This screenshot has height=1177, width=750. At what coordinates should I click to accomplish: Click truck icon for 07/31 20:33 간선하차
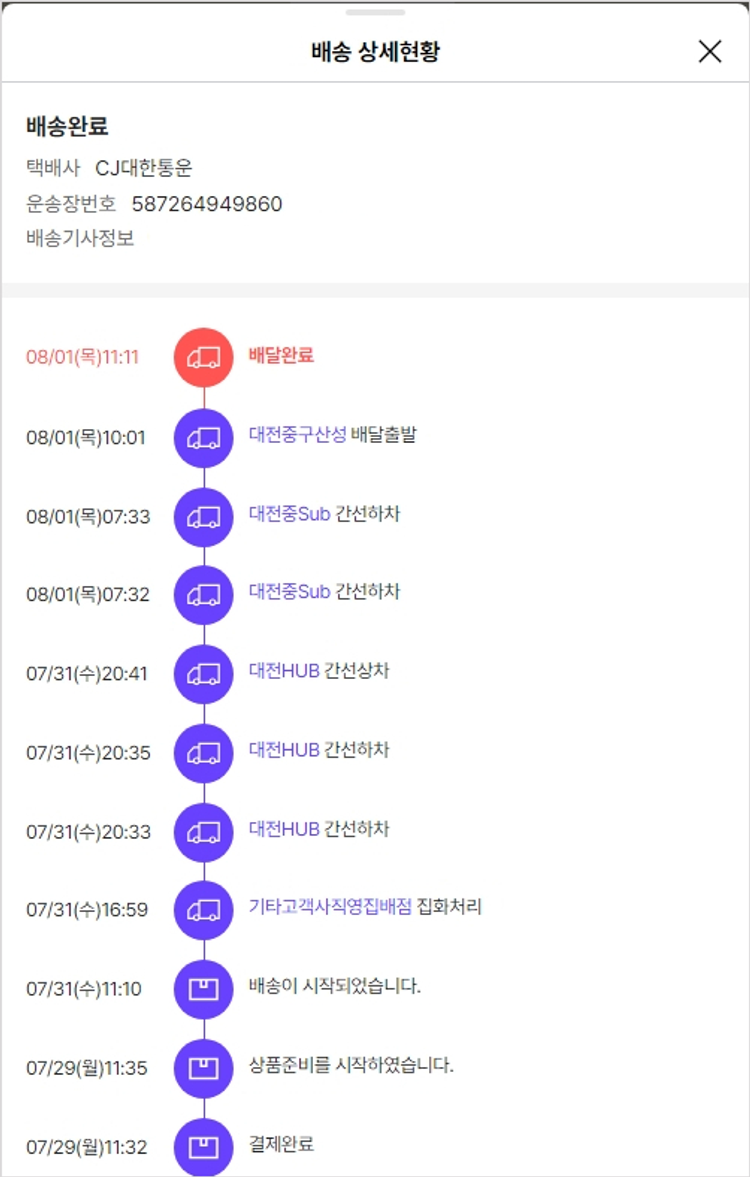coord(204,832)
